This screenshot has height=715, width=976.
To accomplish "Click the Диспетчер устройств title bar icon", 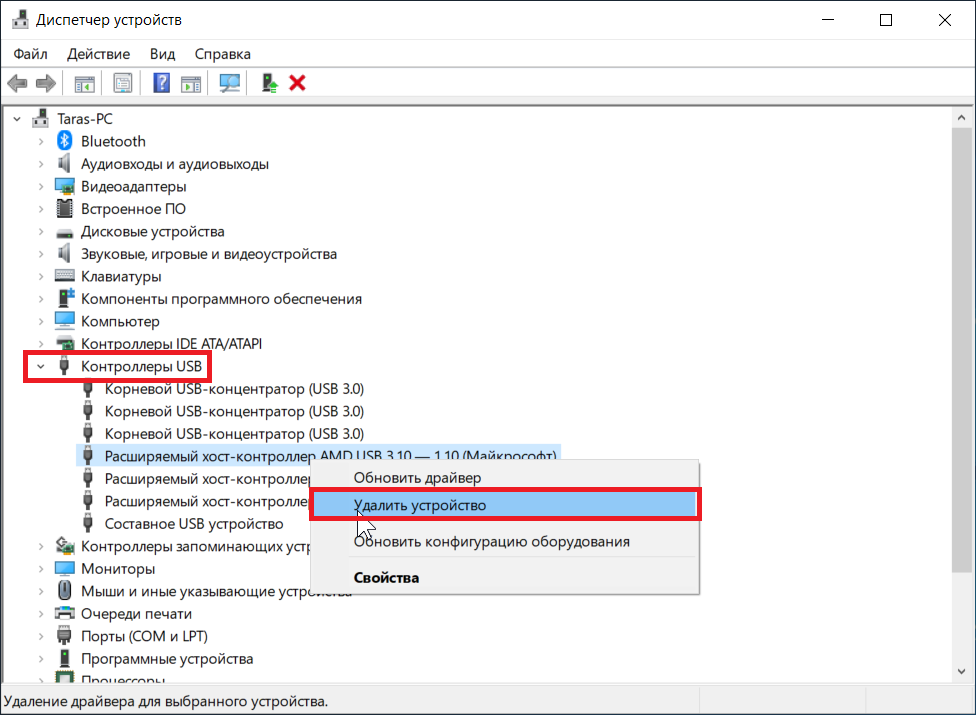I will pos(20,20).
